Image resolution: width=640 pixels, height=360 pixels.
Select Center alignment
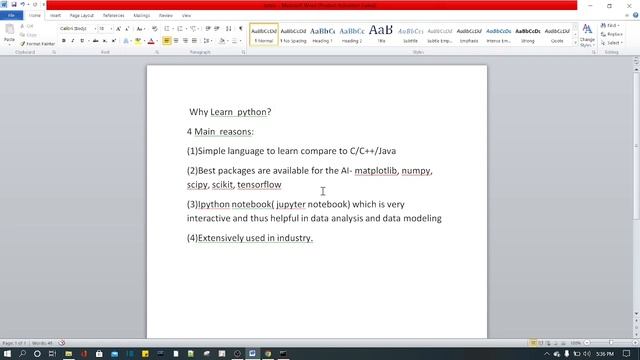click(x=176, y=41)
